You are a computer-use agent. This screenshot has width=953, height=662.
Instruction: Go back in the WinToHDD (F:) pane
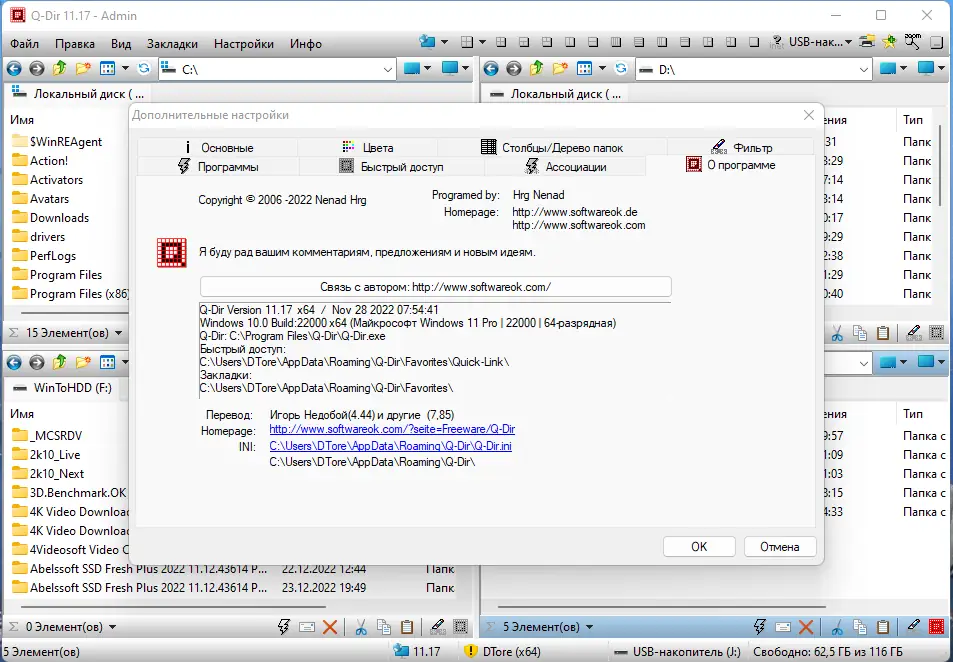(14, 363)
